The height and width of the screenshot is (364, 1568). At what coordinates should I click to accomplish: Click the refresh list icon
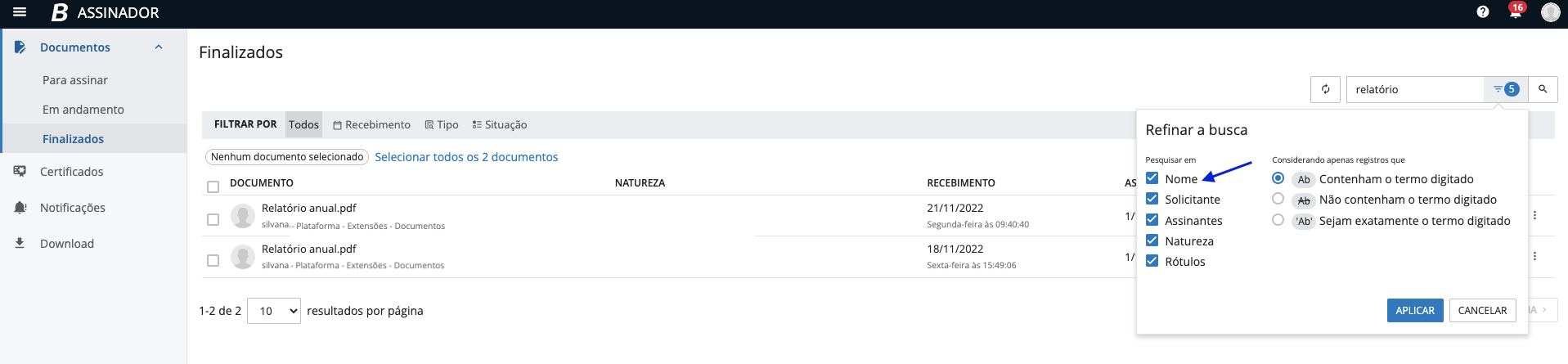point(1325,89)
